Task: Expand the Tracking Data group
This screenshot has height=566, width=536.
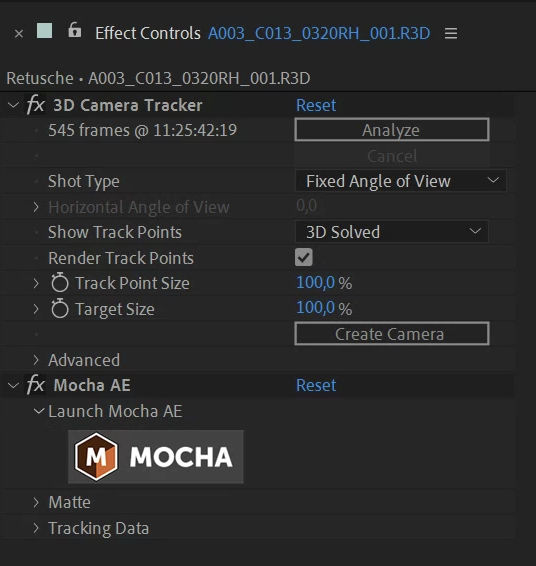Action: tap(36, 528)
